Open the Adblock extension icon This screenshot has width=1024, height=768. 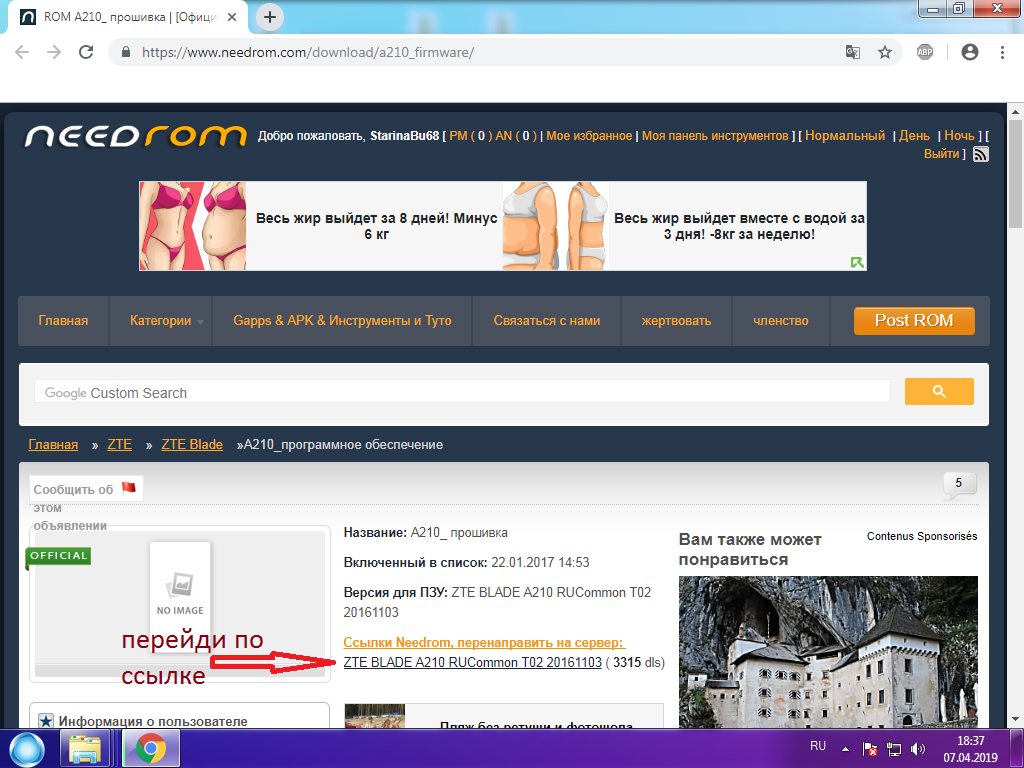point(925,52)
